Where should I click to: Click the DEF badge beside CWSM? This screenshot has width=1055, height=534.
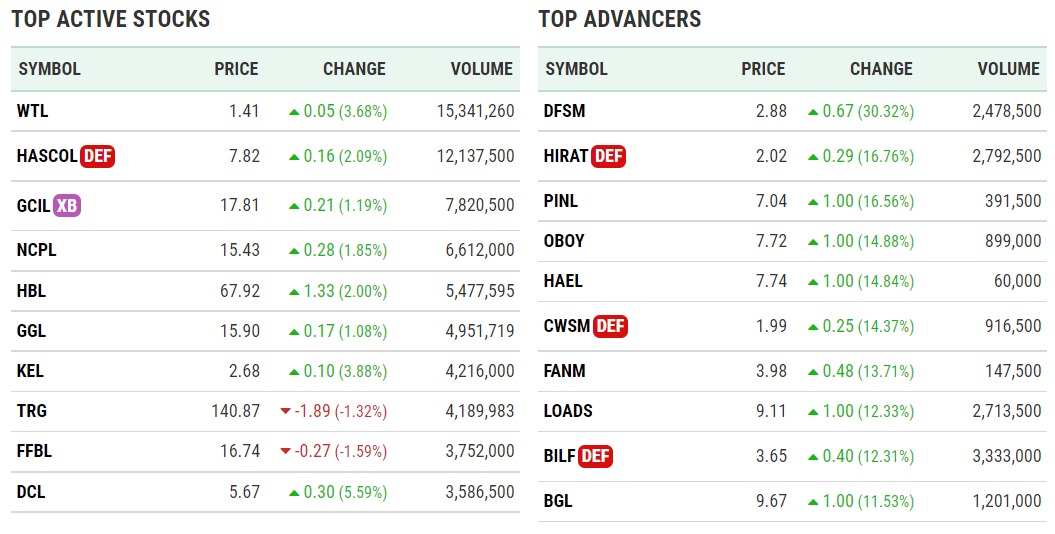point(610,326)
